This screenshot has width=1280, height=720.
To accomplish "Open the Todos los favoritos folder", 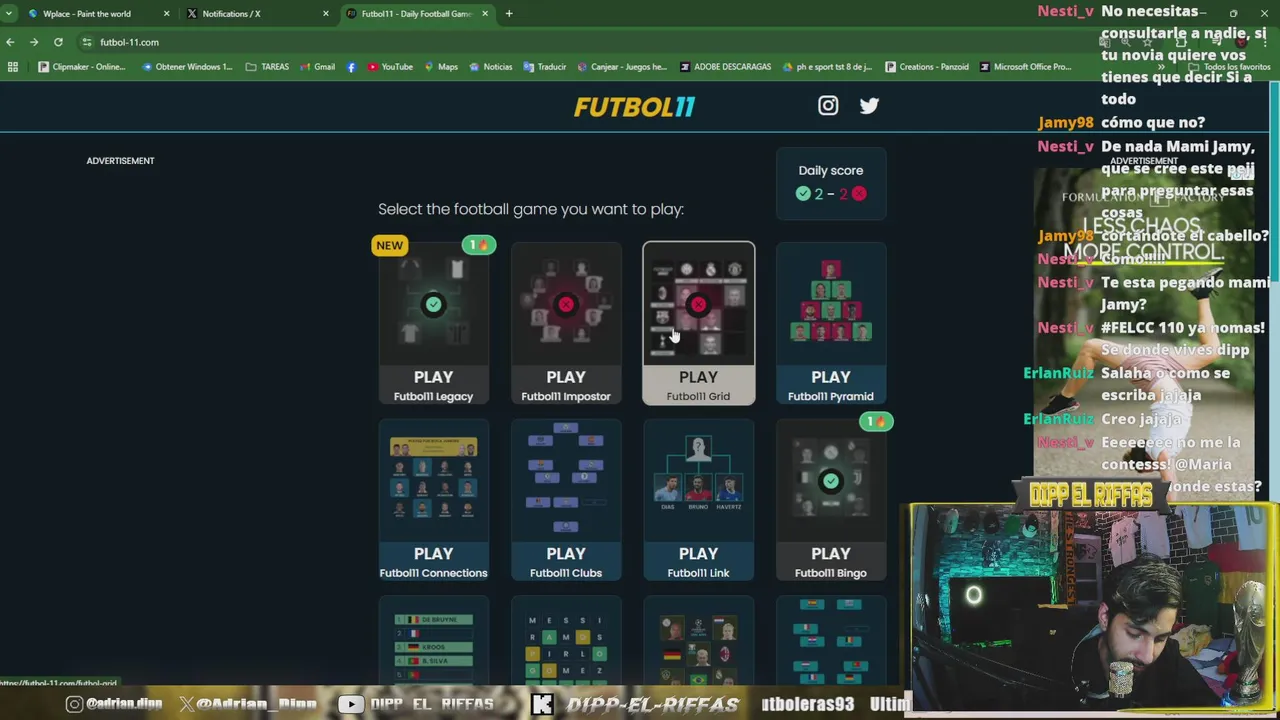I will pos(1230,67).
